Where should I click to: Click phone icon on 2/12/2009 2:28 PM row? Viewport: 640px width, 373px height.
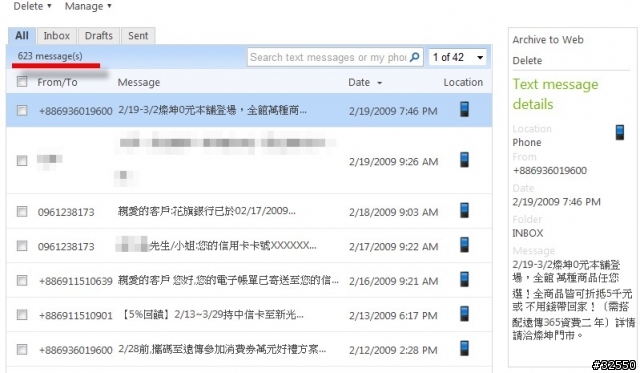464,349
